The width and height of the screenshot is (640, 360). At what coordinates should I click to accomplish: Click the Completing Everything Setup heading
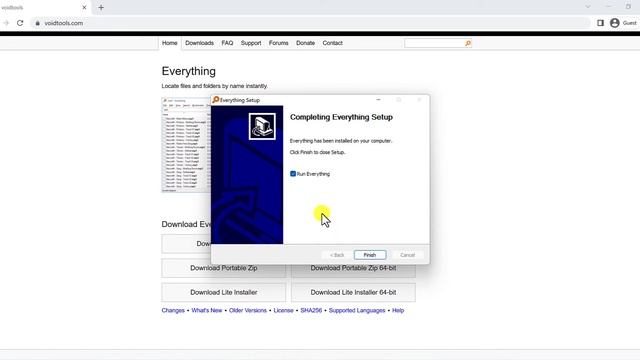coord(341,117)
